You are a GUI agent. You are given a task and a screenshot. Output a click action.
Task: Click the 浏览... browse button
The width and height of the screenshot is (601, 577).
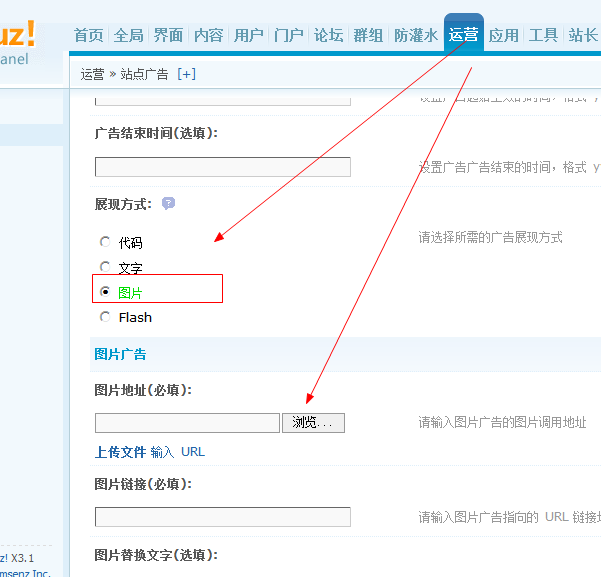coord(314,423)
